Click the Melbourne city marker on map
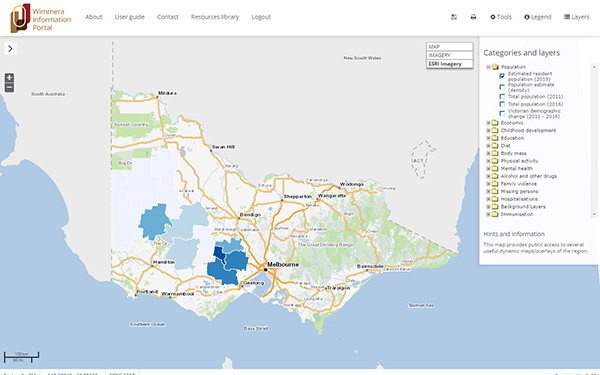Viewport: 600px width, 375px height. (x=265, y=269)
